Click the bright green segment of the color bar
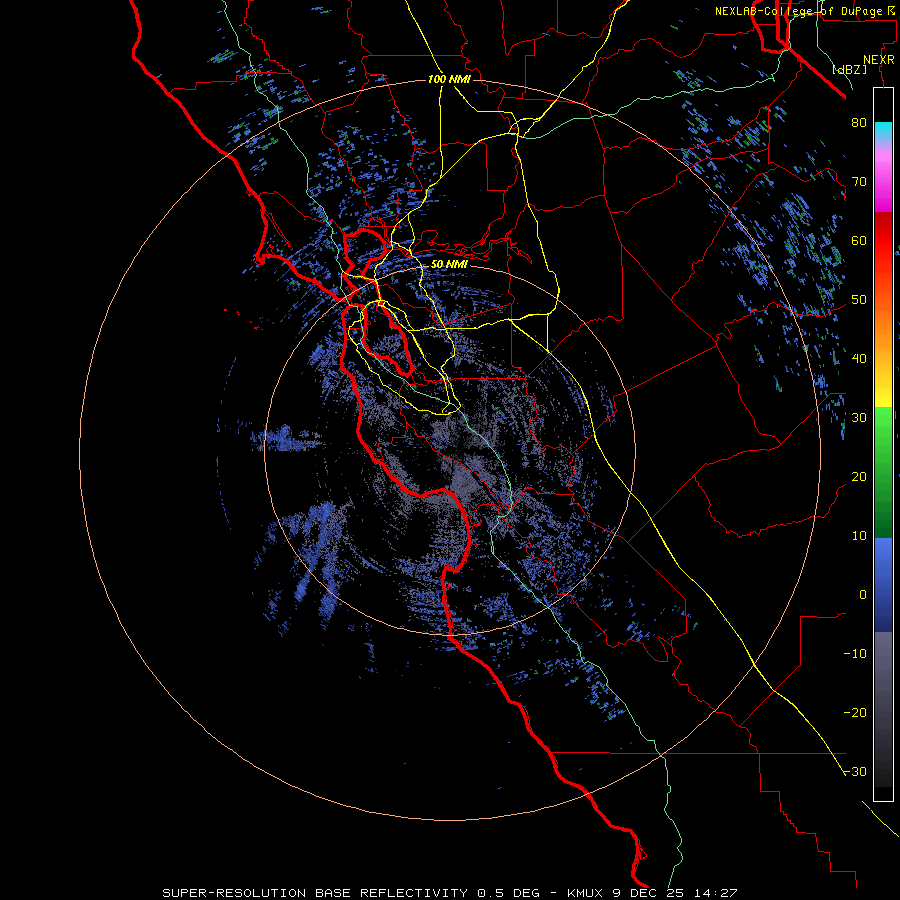900x900 pixels. pyautogui.click(x=883, y=430)
